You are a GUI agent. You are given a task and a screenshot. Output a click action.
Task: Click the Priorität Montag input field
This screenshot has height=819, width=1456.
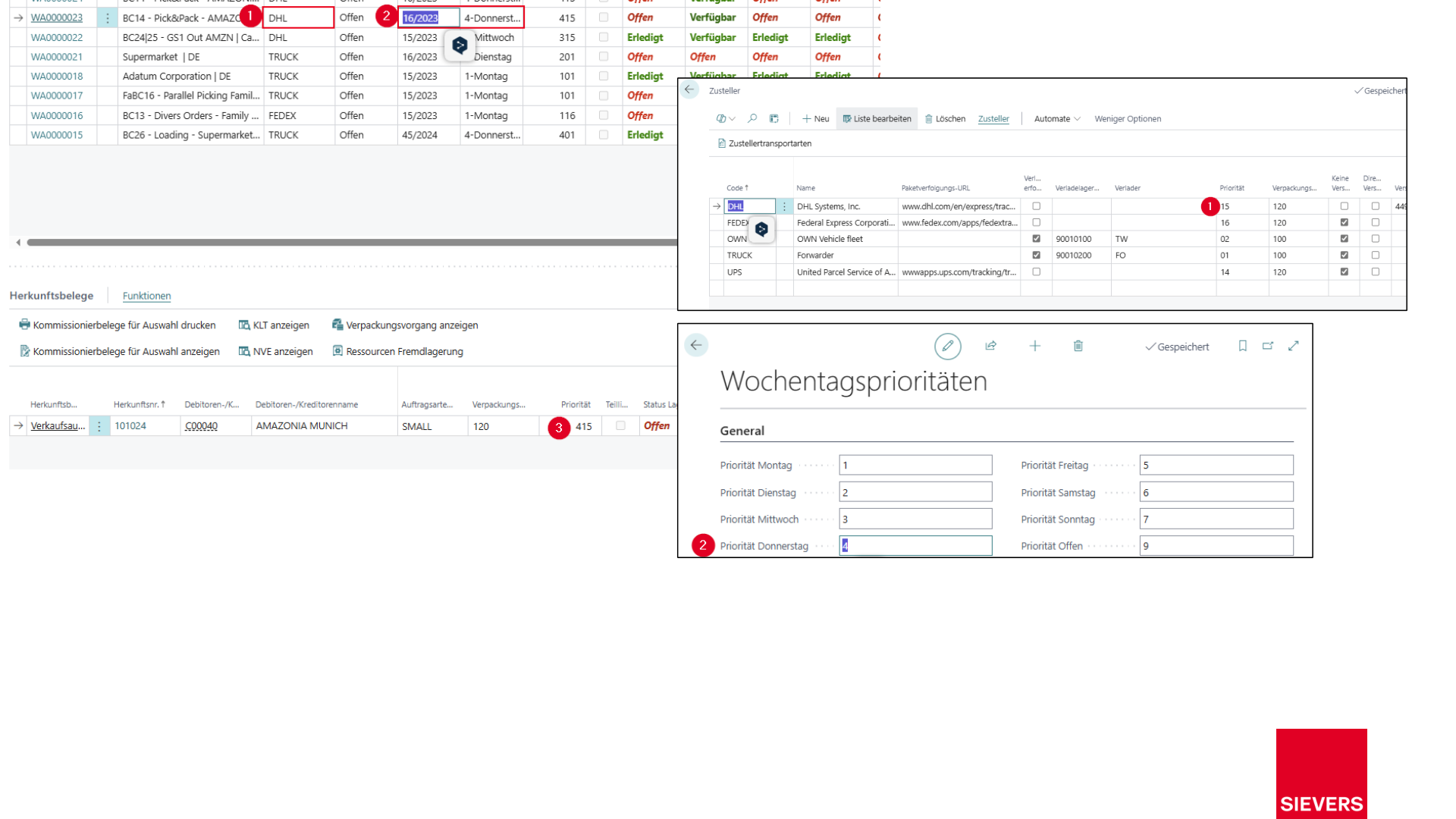(x=915, y=465)
